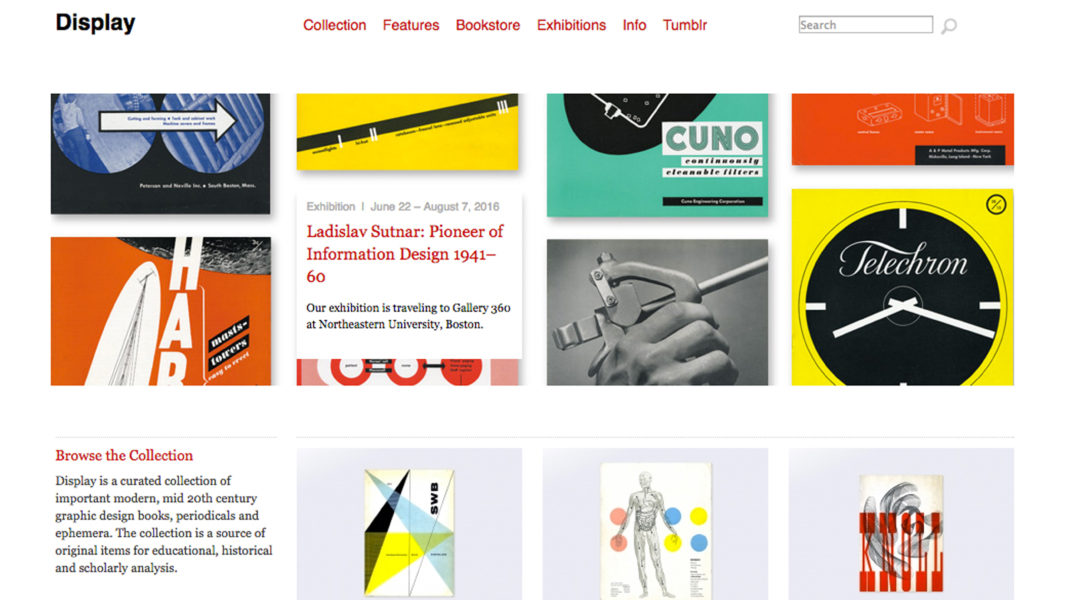Select the blue circles arrow thumbnail
The image size is (1067, 600).
coord(161,154)
